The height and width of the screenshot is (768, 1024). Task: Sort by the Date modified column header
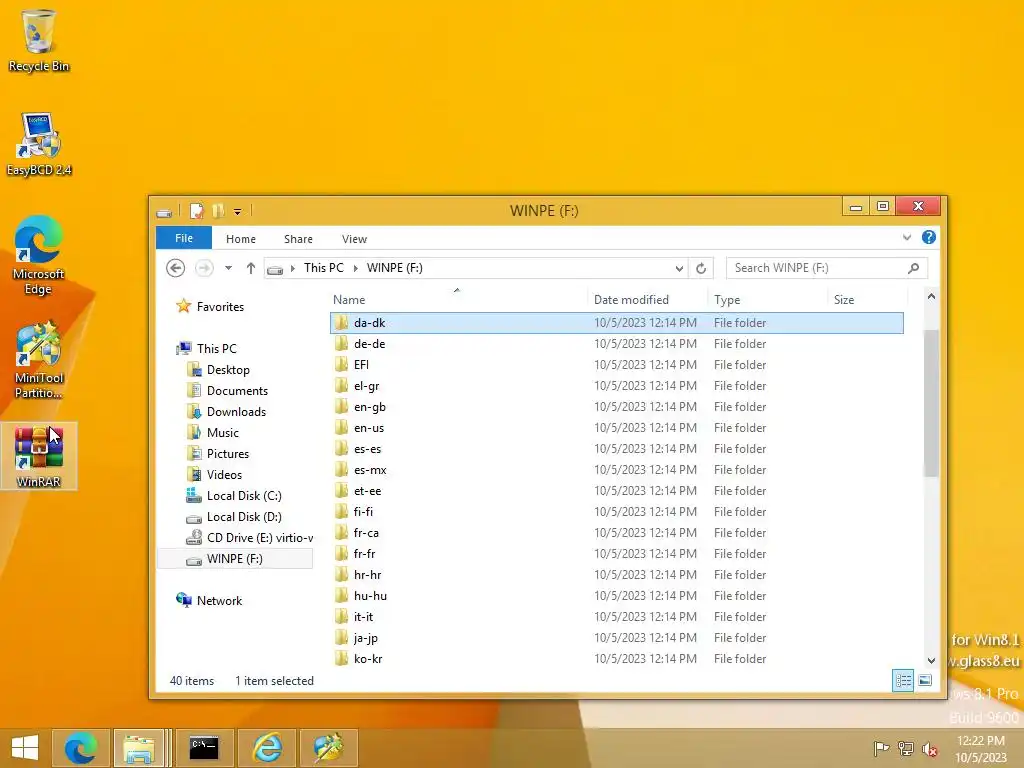point(647,300)
